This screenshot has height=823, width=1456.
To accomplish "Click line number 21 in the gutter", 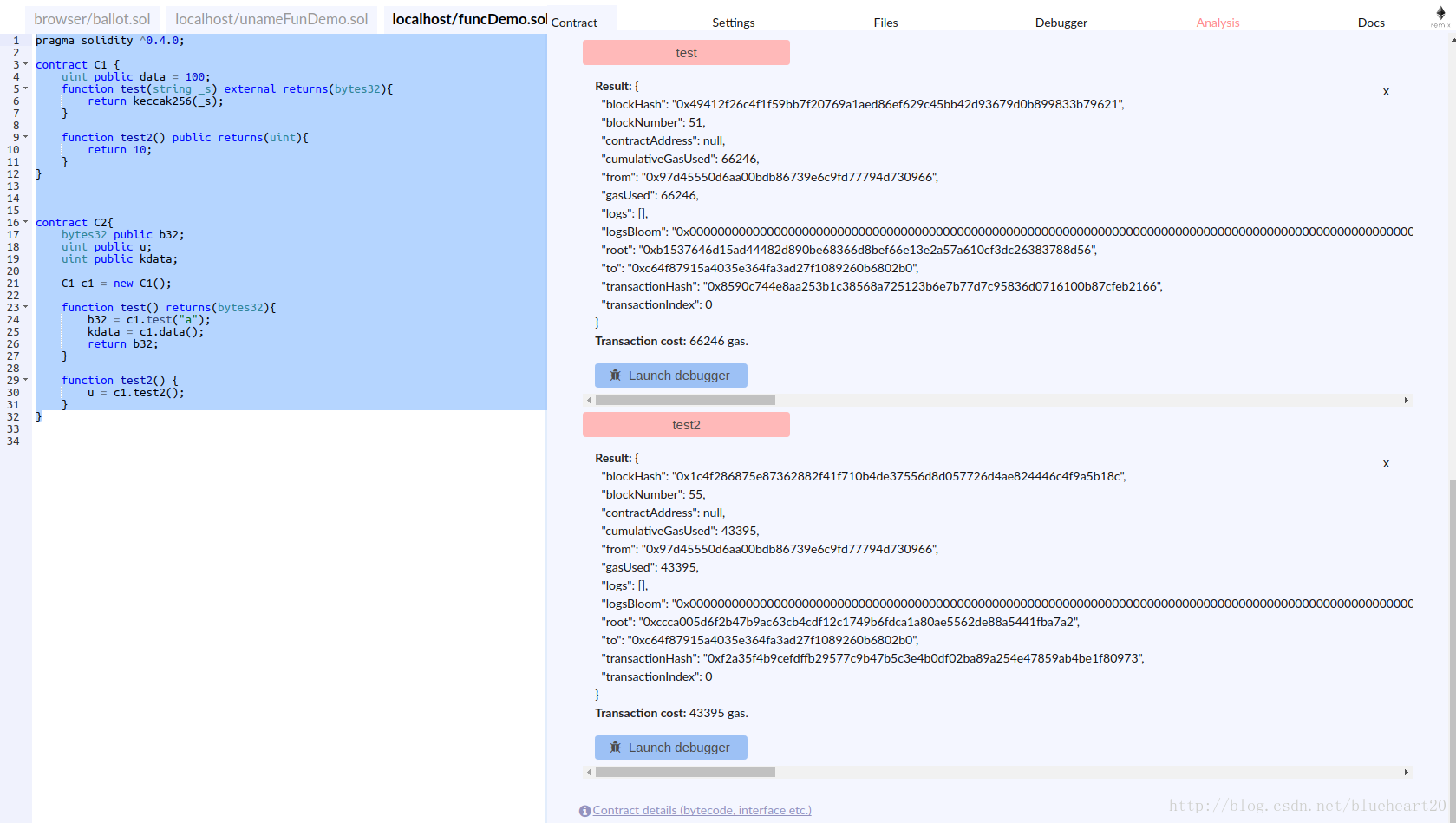I will point(13,284).
